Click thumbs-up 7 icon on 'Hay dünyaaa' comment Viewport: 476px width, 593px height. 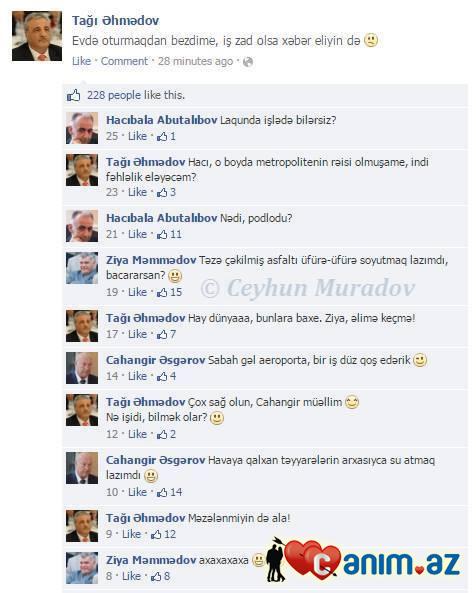[x=162, y=334]
